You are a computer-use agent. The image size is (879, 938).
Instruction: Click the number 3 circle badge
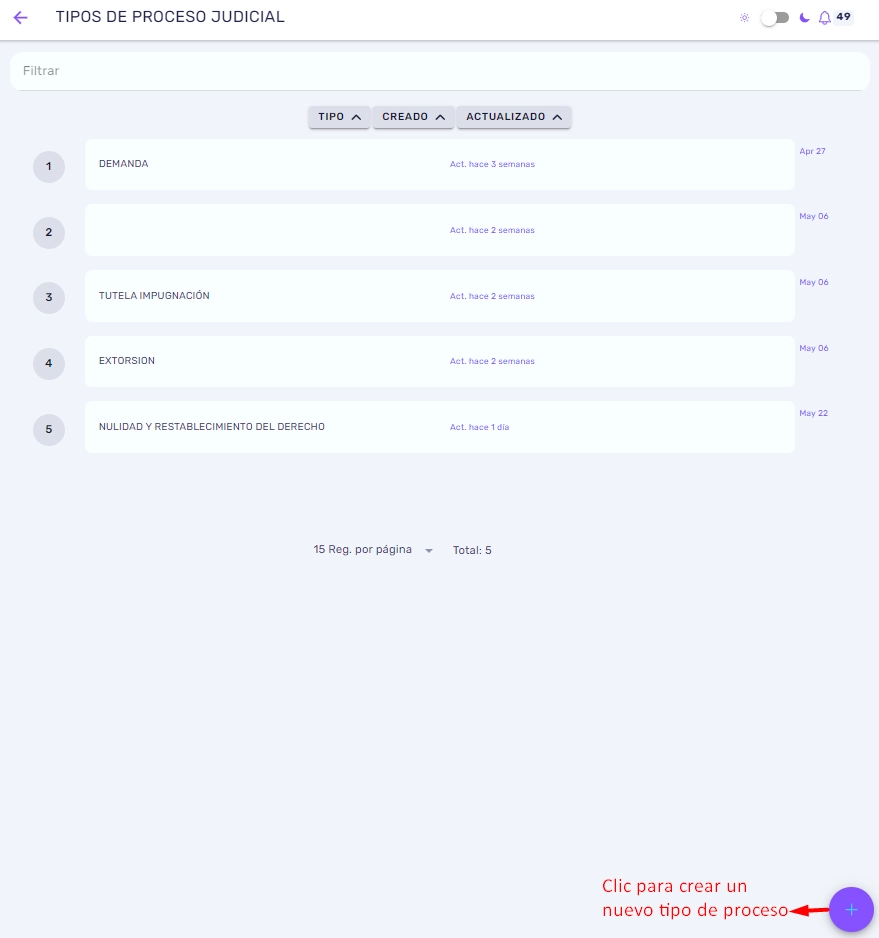click(x=49, y=298)
